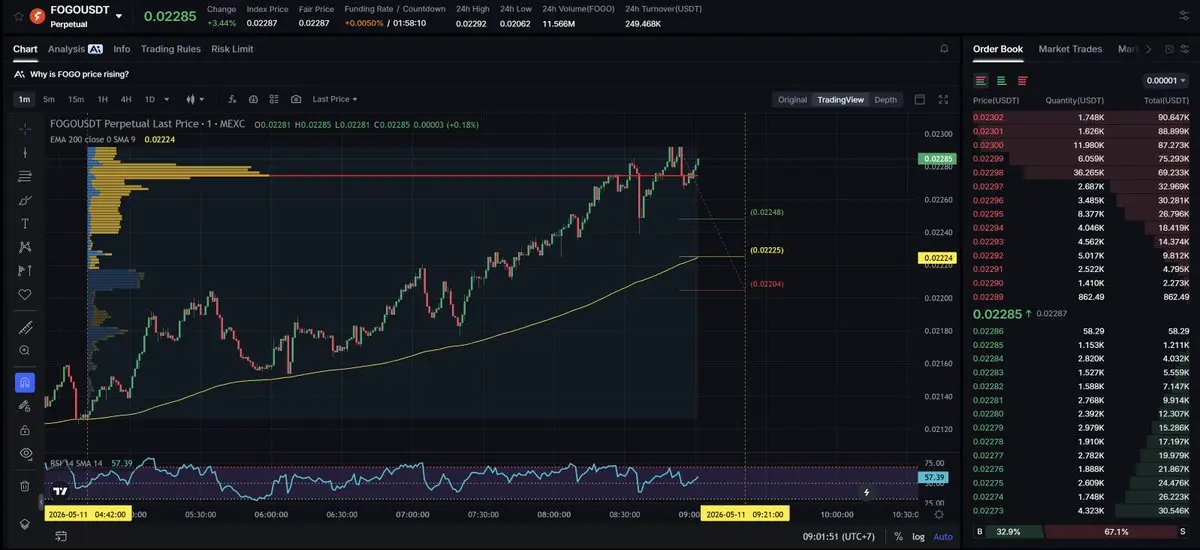
Task: Add FOGOUSDT to favorites with star icon
Action: tap(16, 17)
